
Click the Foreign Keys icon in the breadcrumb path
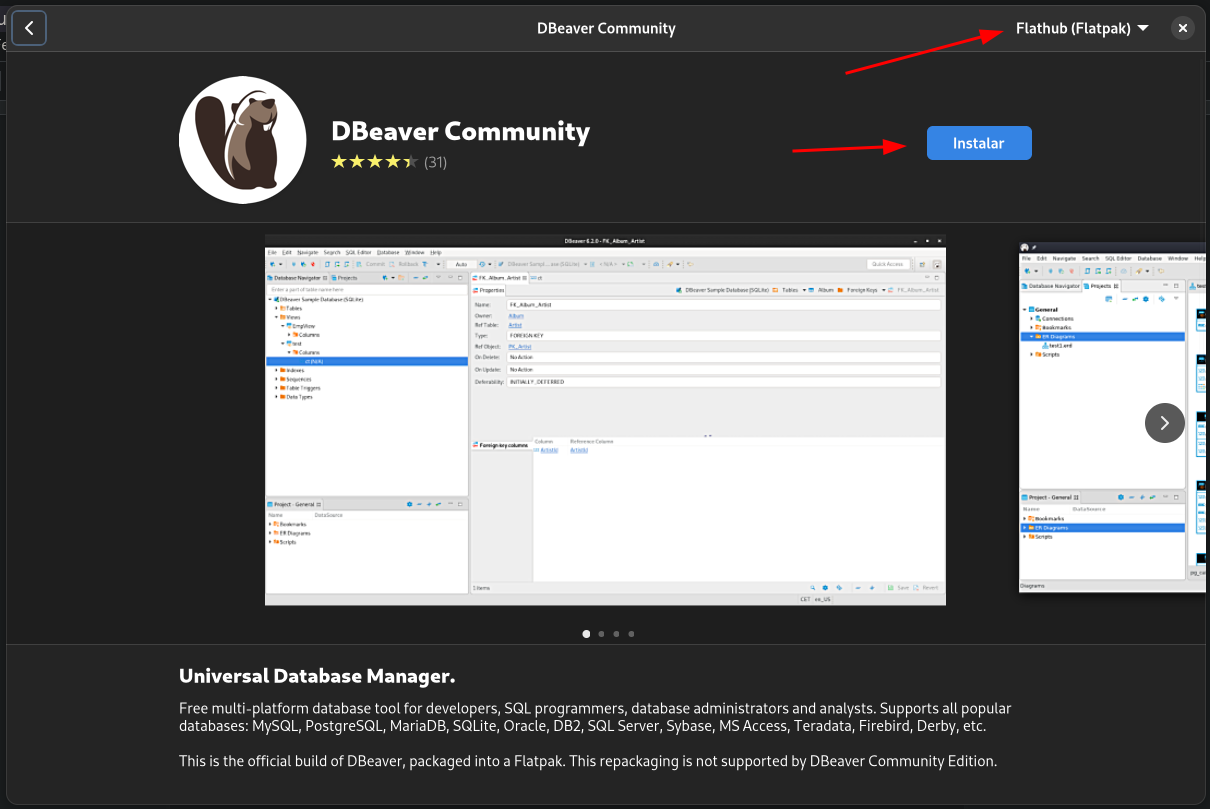point(841,289)
